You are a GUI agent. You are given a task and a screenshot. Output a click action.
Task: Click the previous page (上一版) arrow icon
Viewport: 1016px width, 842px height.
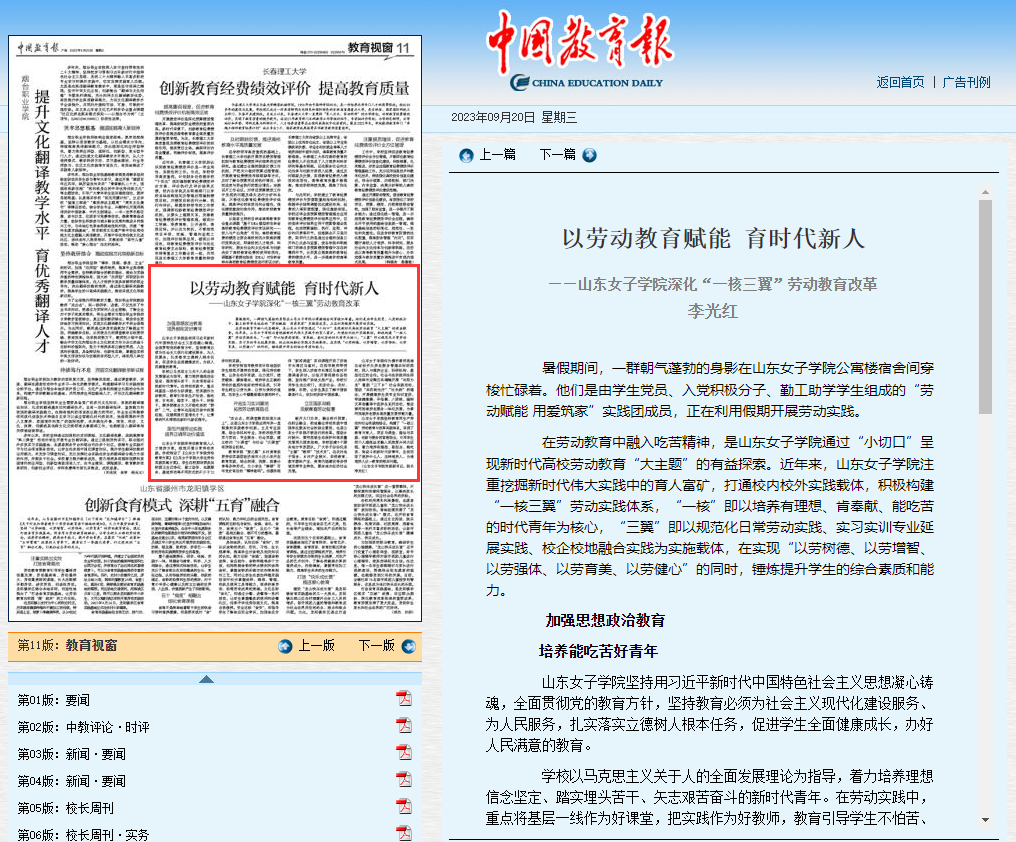click(x=285, y=646)
